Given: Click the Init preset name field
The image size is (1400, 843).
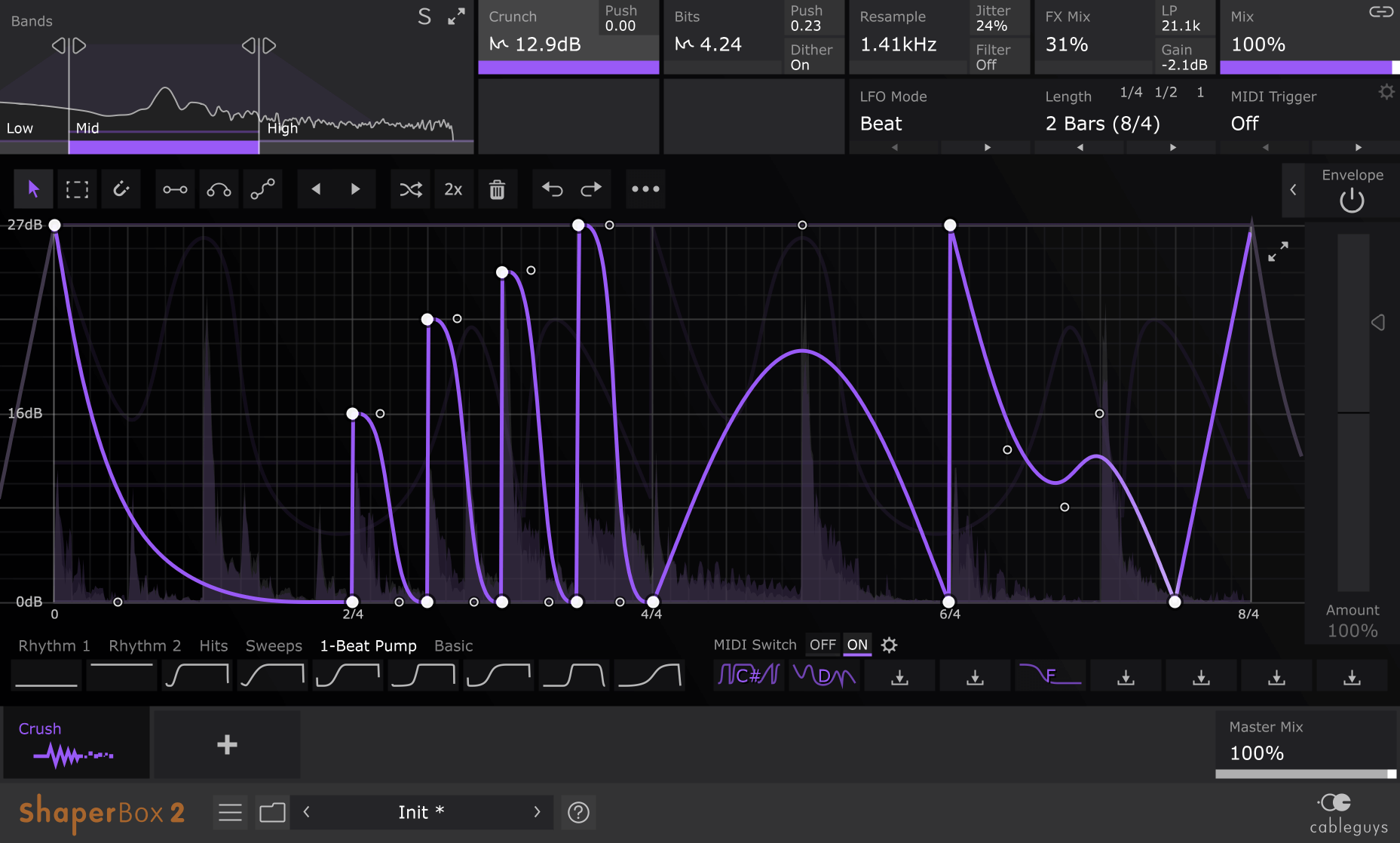Looking at the screenshot, I should (421, 812).
